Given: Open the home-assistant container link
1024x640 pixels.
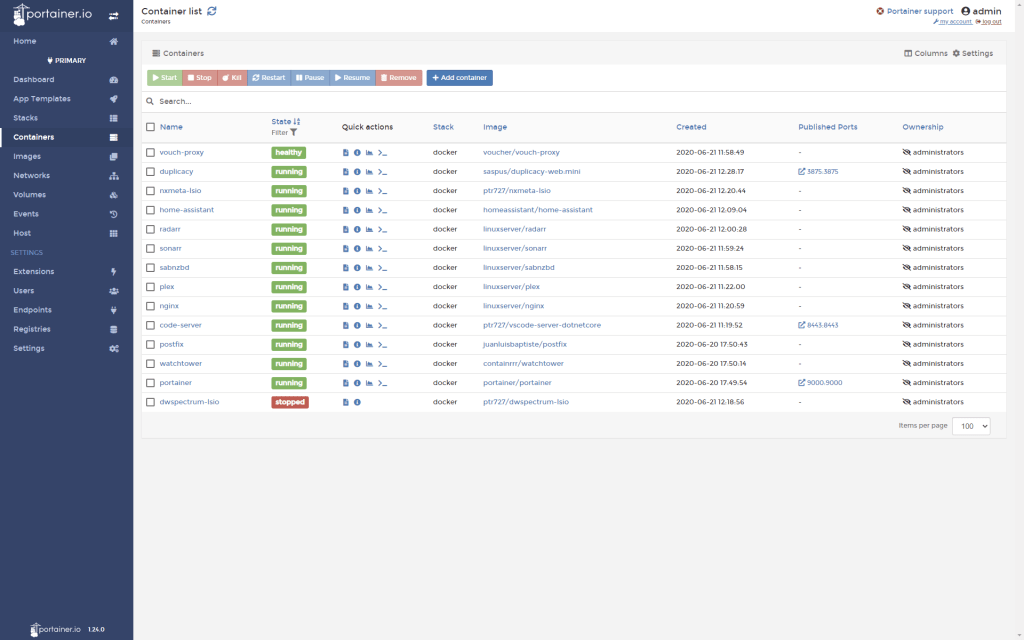Looking at the screenshot, I should pos(186,210).
